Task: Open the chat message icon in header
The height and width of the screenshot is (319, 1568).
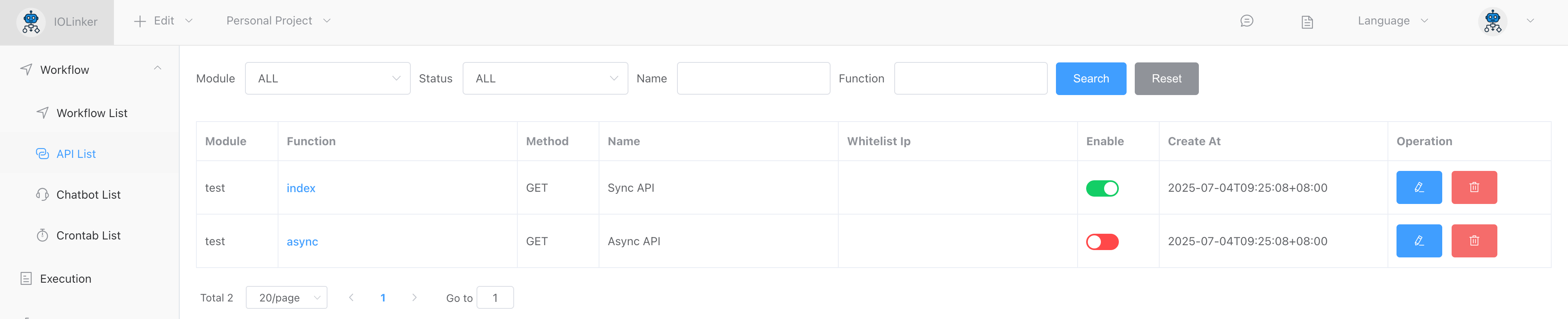Action: pos(1246,21)
